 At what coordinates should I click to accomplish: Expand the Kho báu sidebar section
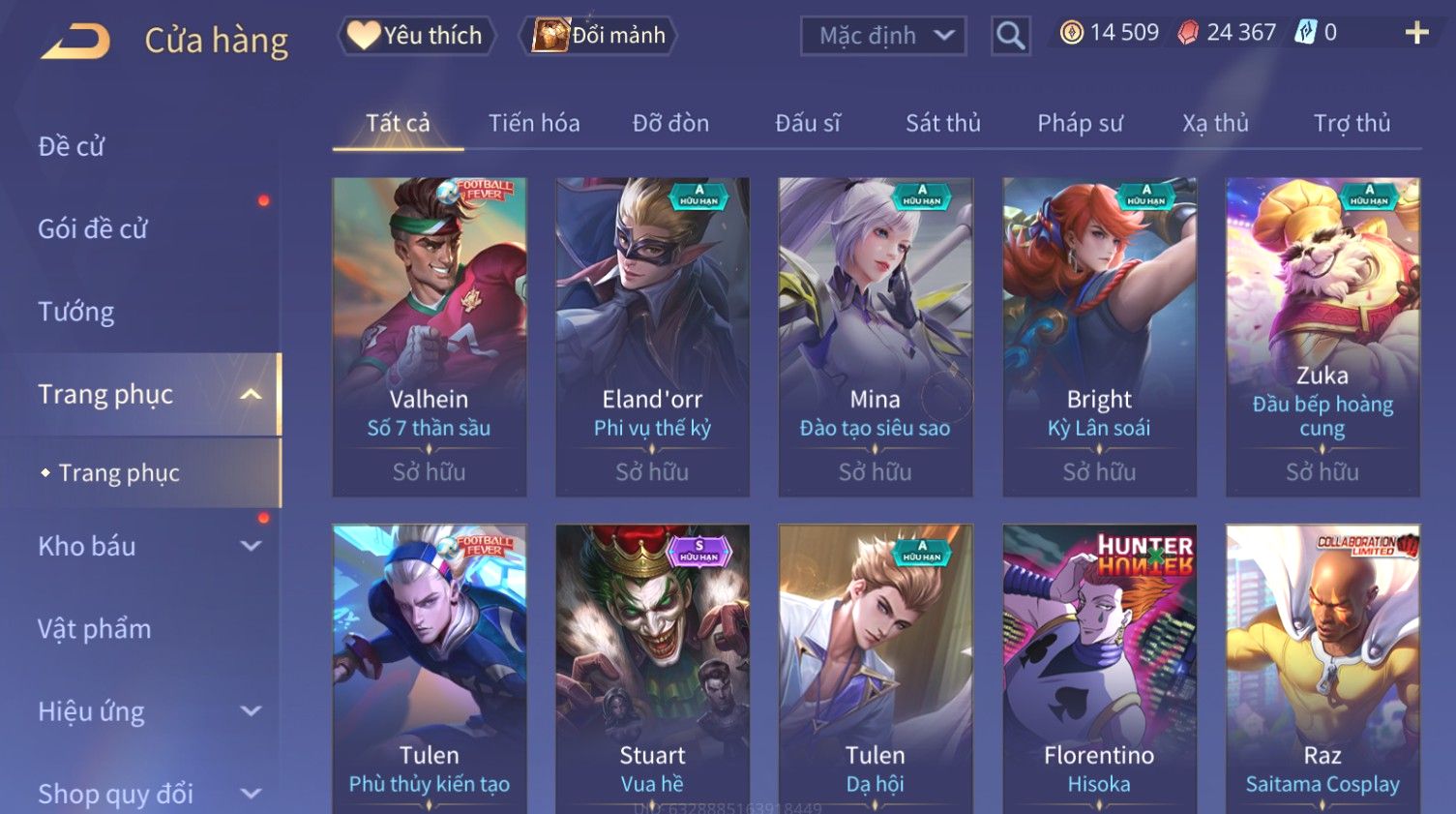coord(252,546)
